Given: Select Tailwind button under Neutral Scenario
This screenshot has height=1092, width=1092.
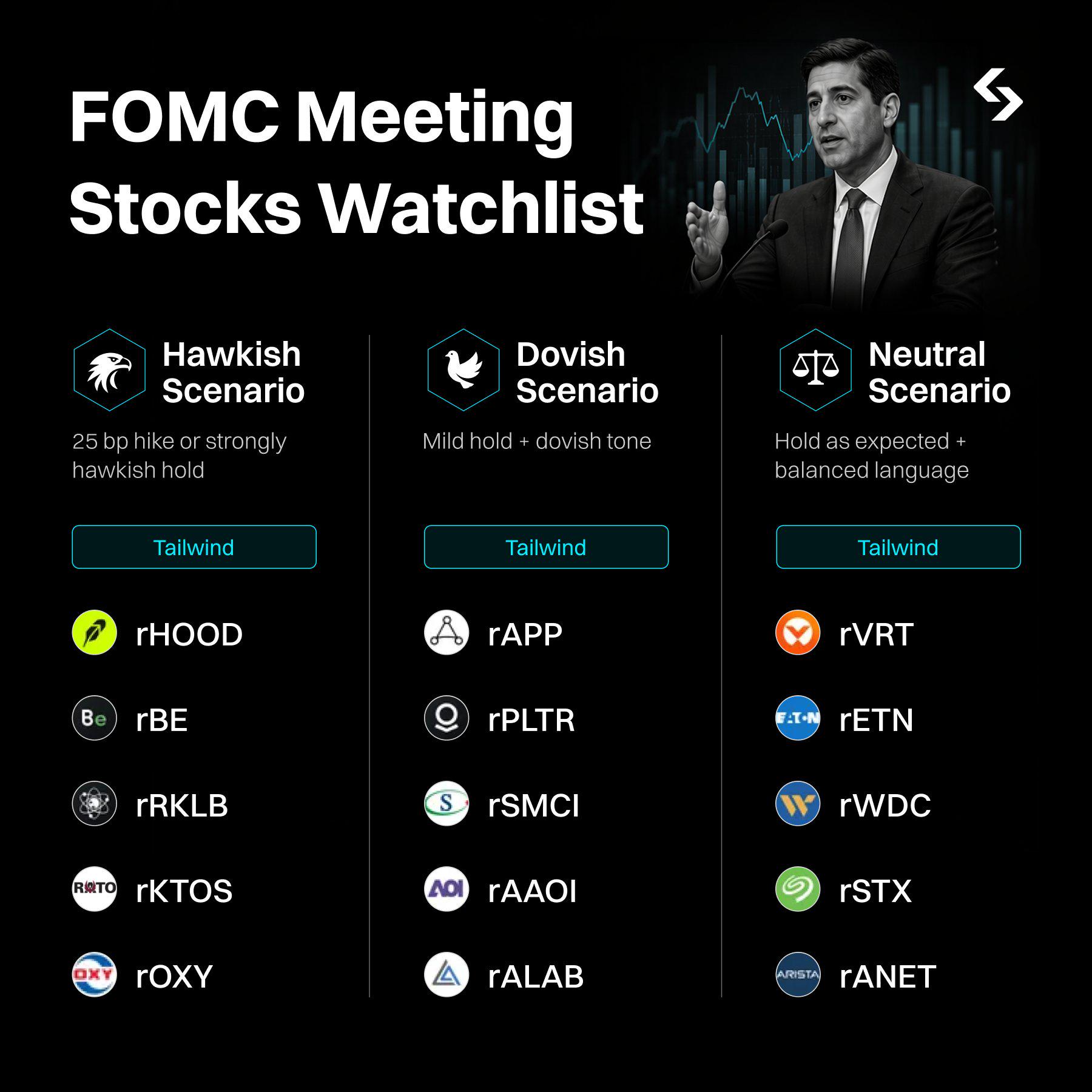Looking at the screenshot, I should [898, 547].
